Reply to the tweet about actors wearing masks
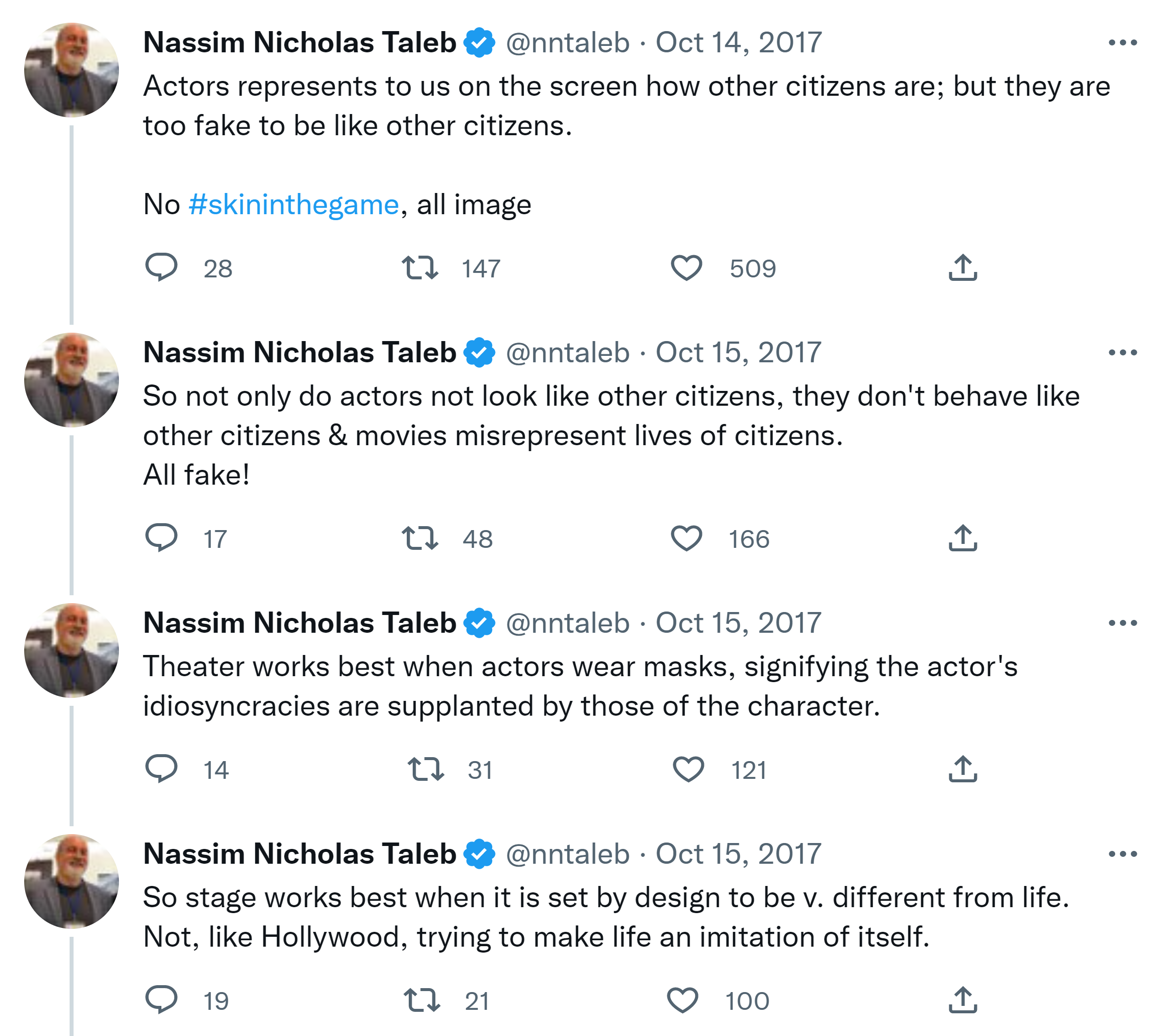The height and width of the screenshot is (1036, 1164). coord(162,769)
